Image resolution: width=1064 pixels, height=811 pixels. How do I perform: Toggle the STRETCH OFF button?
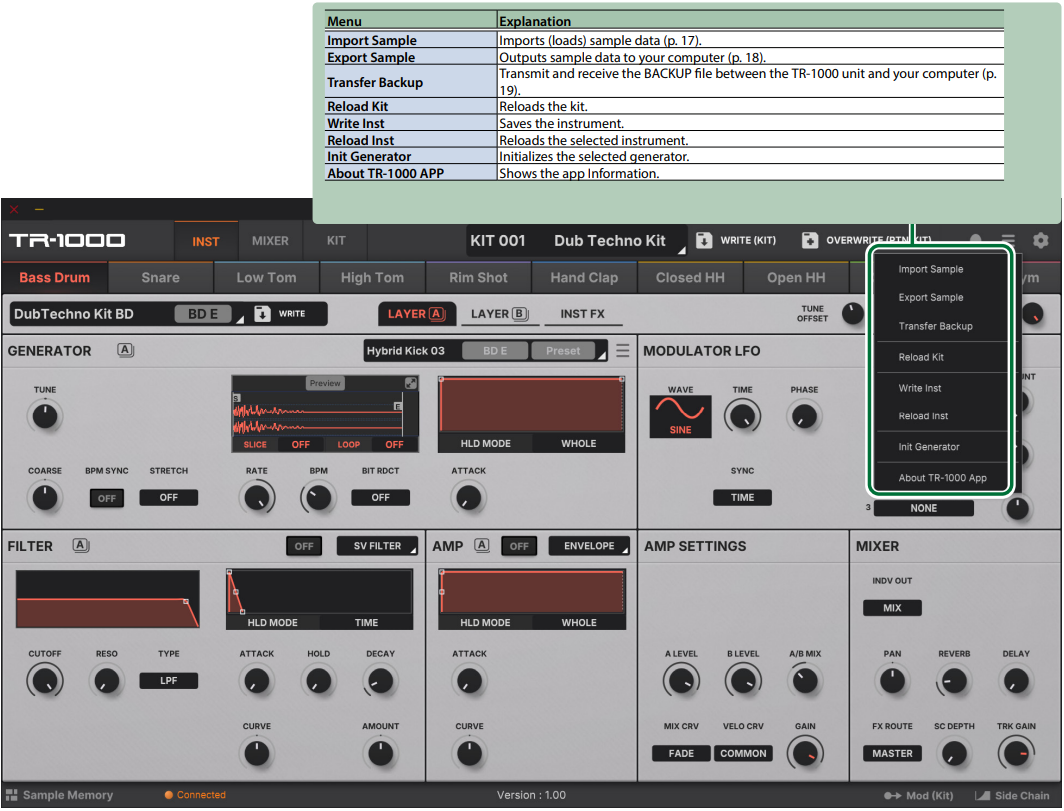coord(168,497)
